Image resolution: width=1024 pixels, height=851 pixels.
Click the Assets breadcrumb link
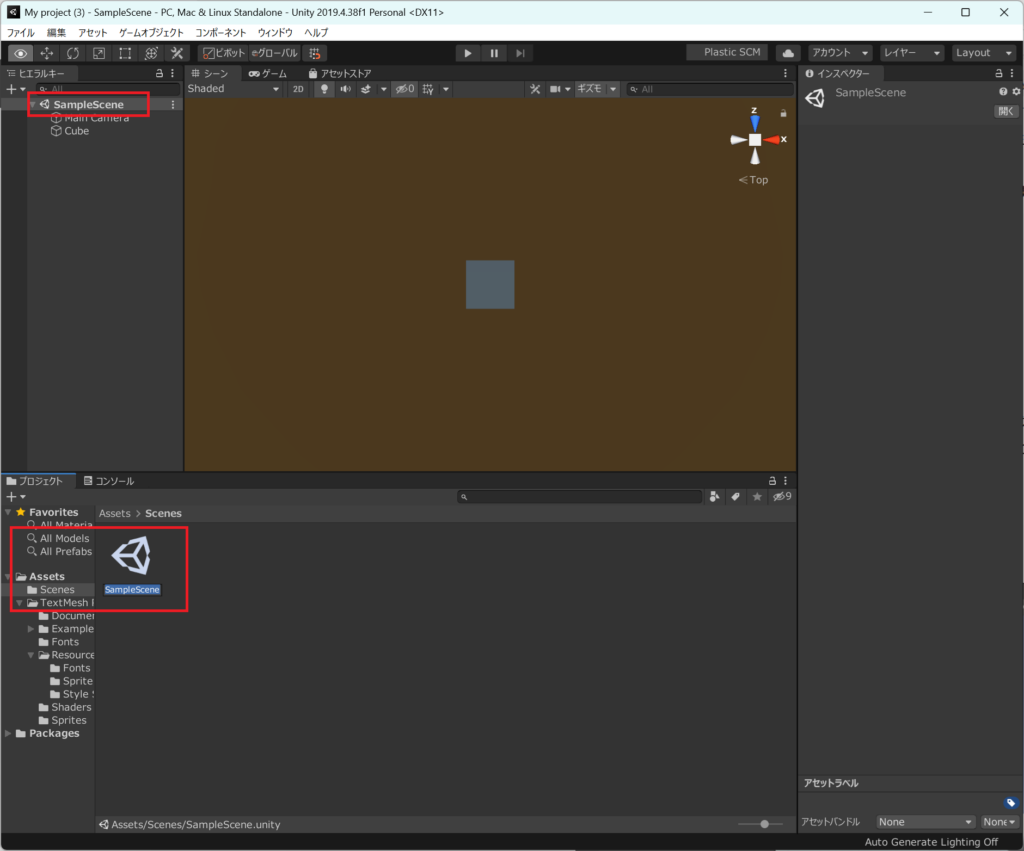click(115, 513)
